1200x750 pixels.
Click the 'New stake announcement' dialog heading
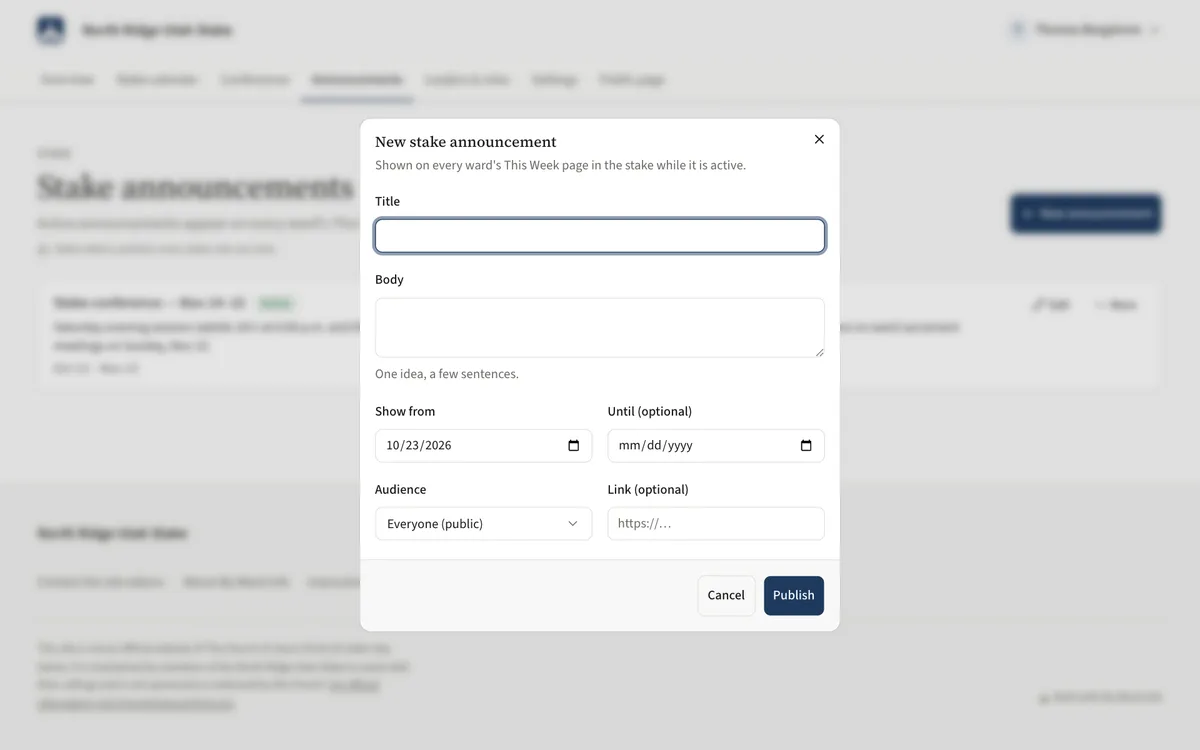tap(466, 142)
